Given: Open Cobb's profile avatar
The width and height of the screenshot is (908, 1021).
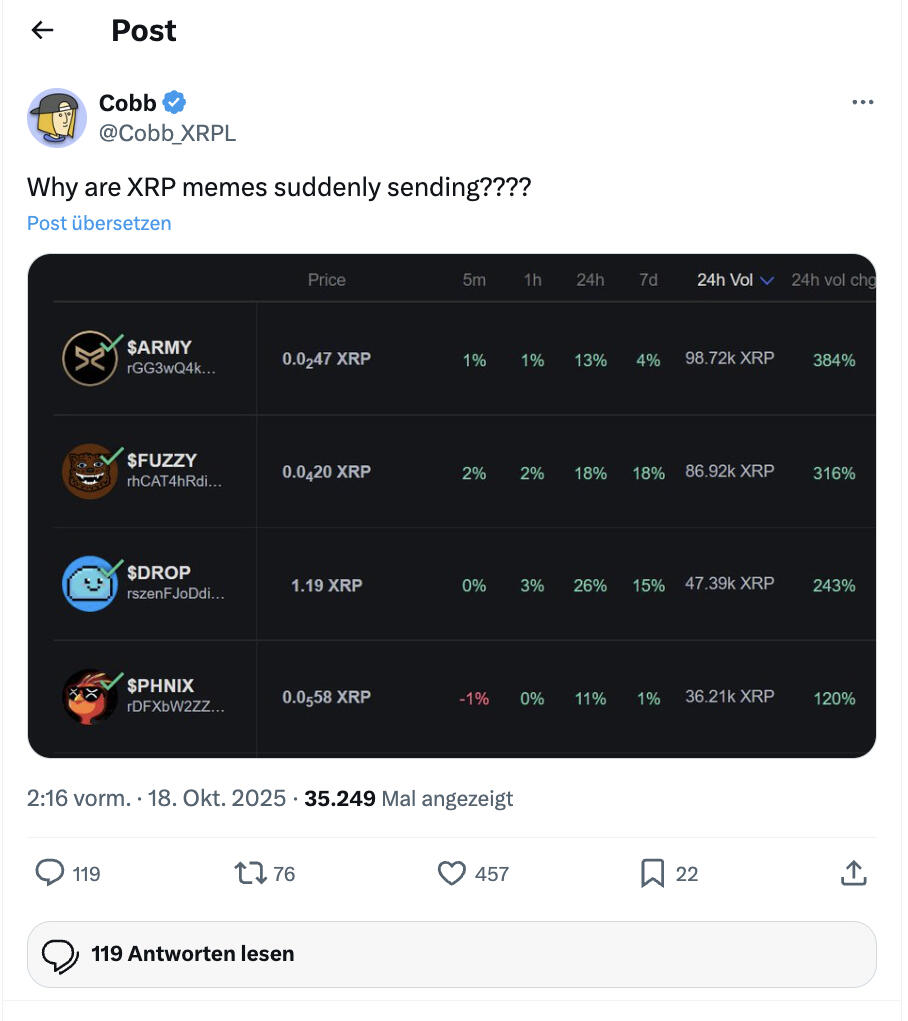Looking at the screenshot, I should [x=57, y=118].
